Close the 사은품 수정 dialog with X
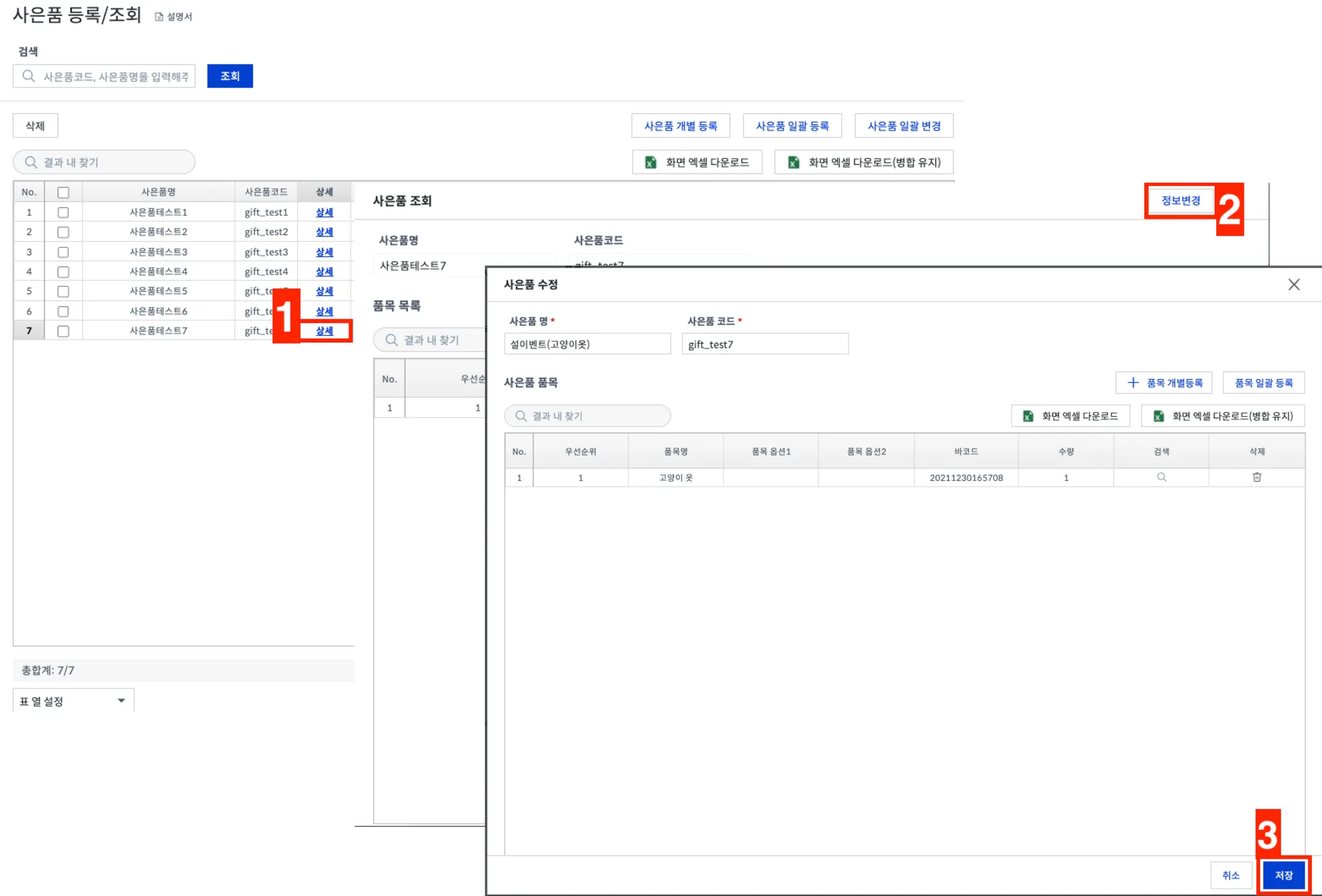Screen dimensions: 1322x896 (1294, 285)
